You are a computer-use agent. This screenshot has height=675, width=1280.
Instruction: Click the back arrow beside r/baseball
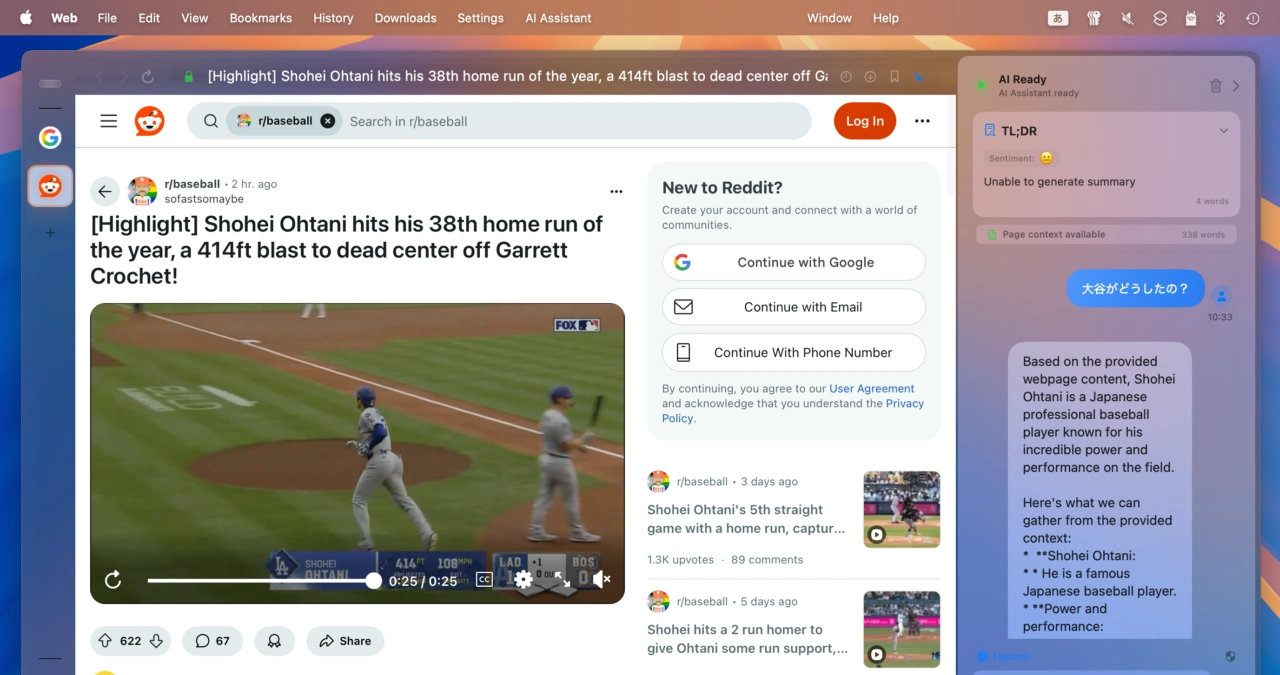coord(105,191)
